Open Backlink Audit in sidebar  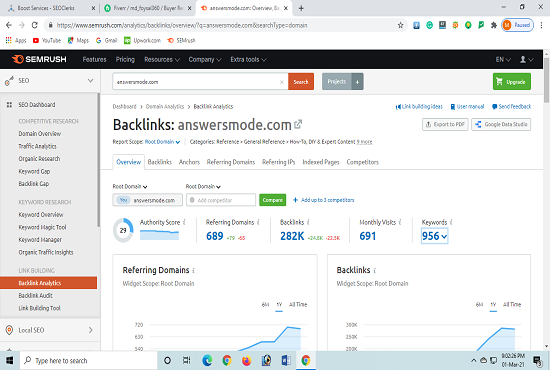(35, 296)
